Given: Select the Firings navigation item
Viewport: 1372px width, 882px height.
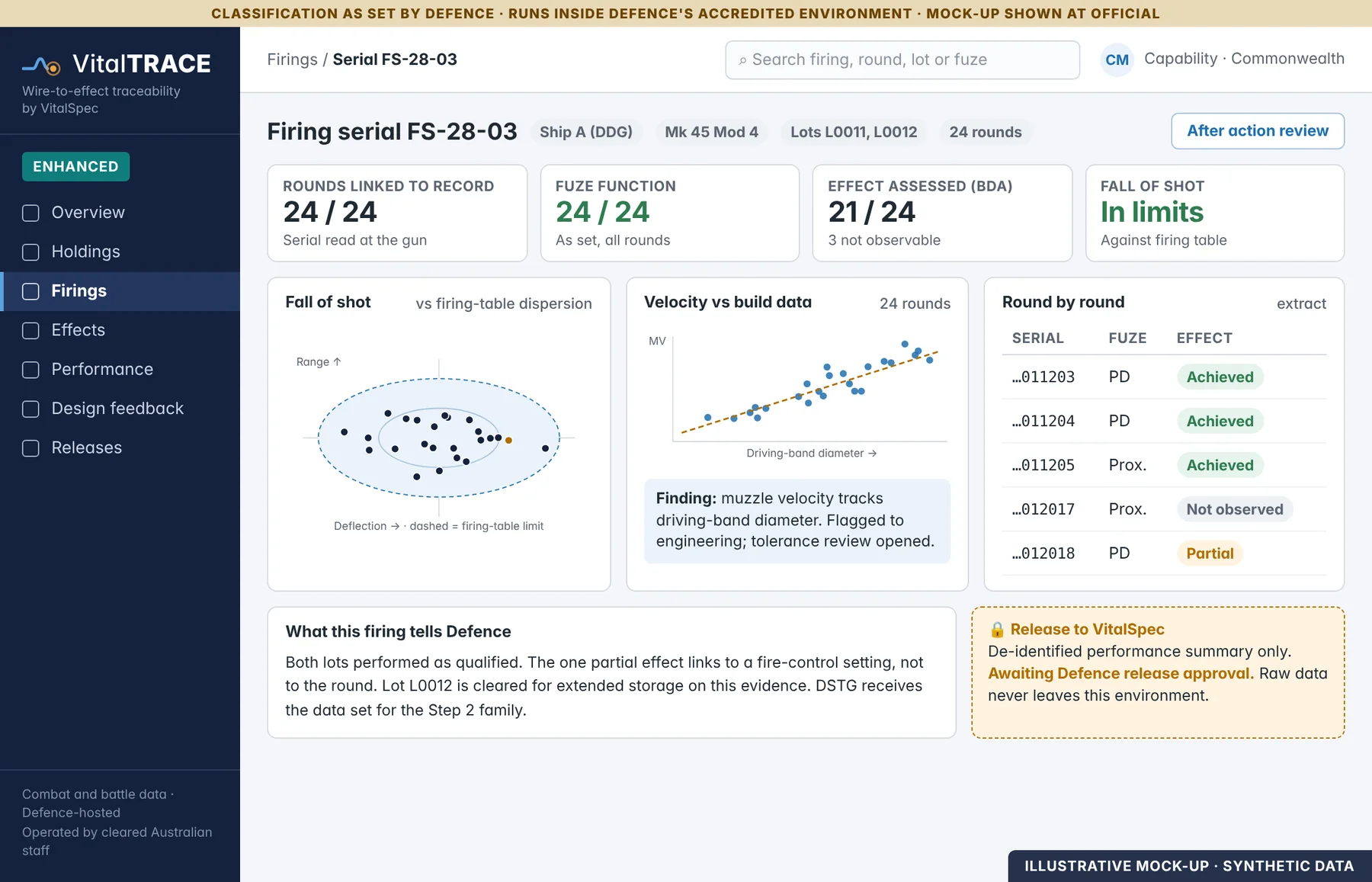Looking at the screenshot, I should tap(120, 291).
